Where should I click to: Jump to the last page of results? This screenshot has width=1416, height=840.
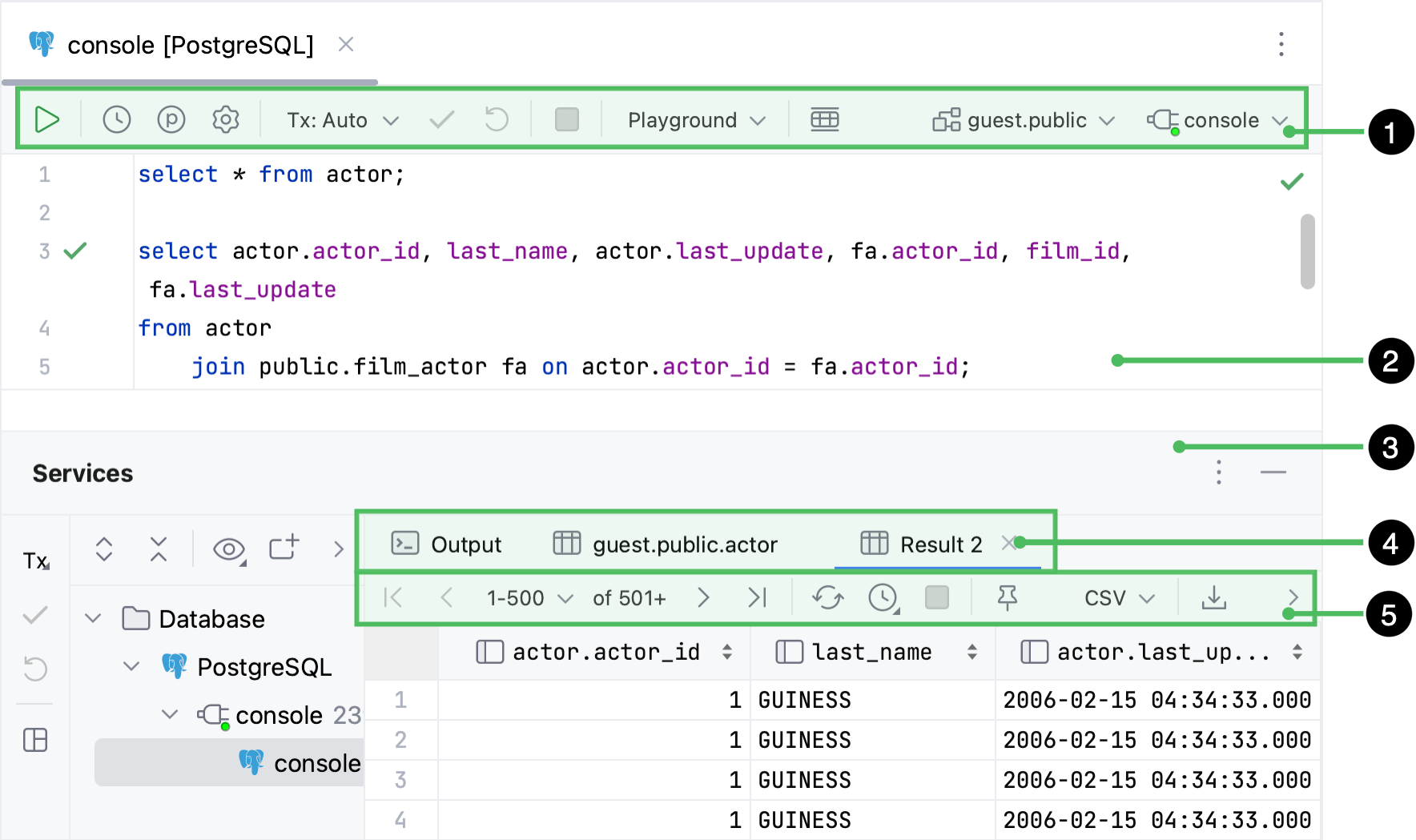(x=755, y=597)
